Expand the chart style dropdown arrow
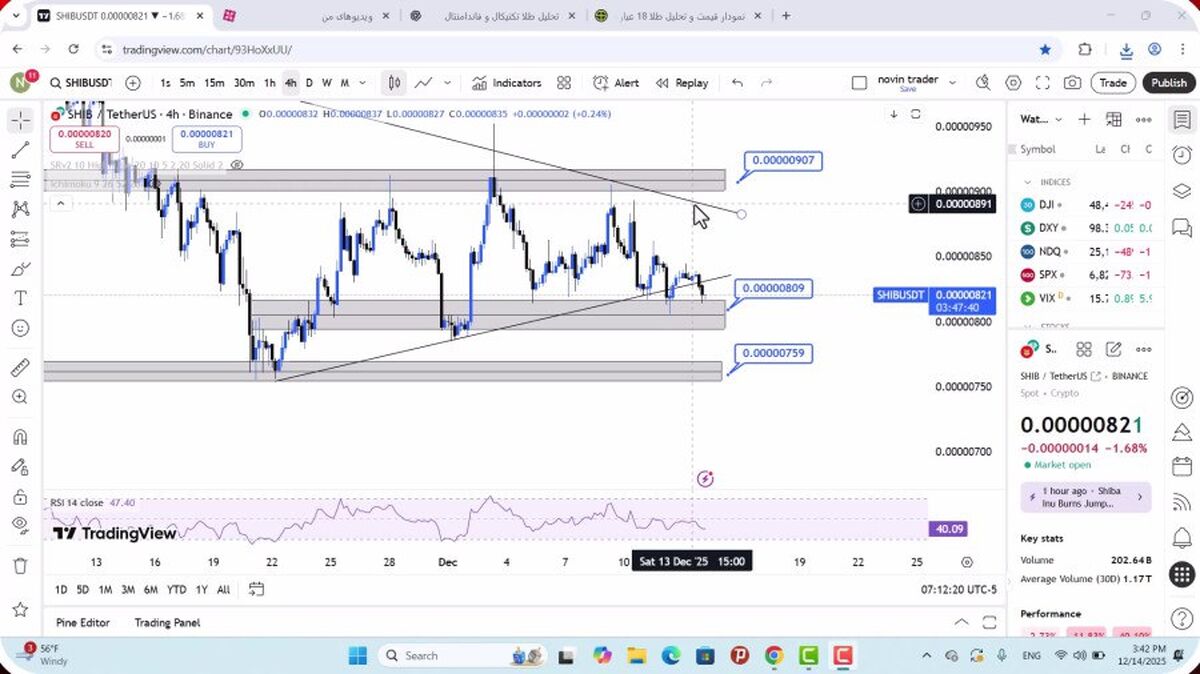This screenshot has height=674, width=1200. click(447, 83)
